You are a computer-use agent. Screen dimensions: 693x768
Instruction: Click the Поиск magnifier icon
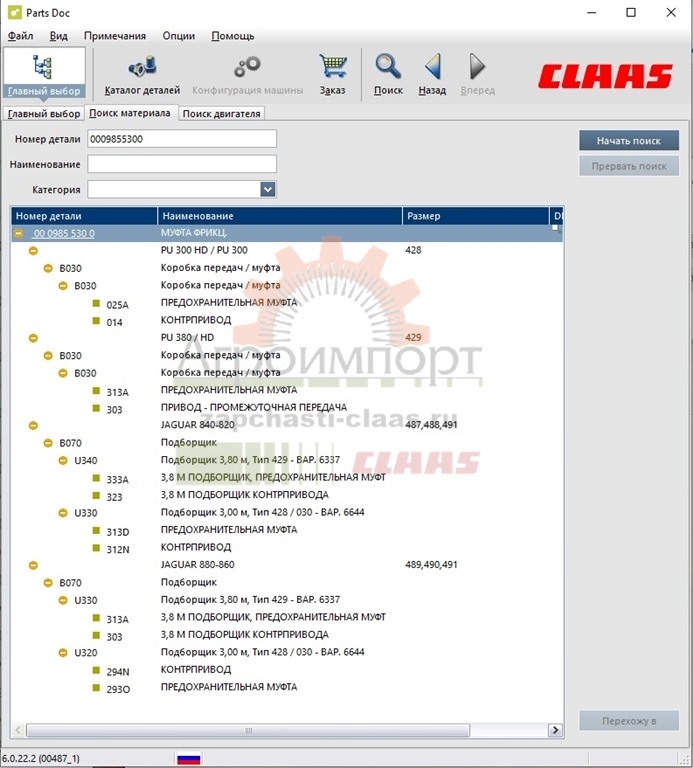pos(388,74)
